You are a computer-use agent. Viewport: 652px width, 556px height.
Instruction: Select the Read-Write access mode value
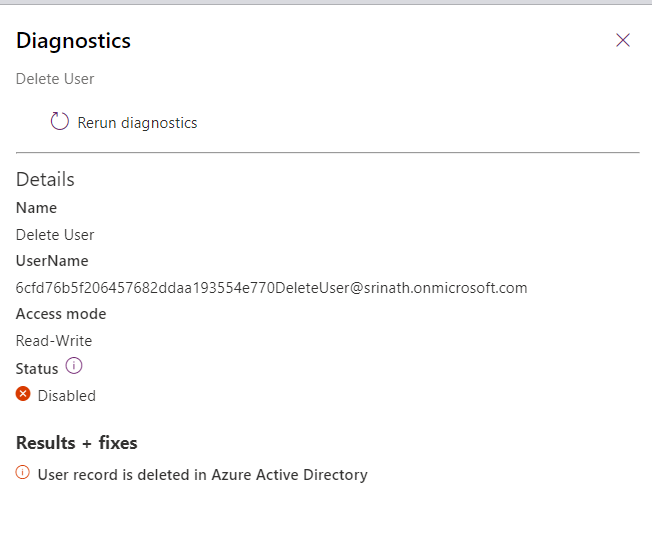54,341
